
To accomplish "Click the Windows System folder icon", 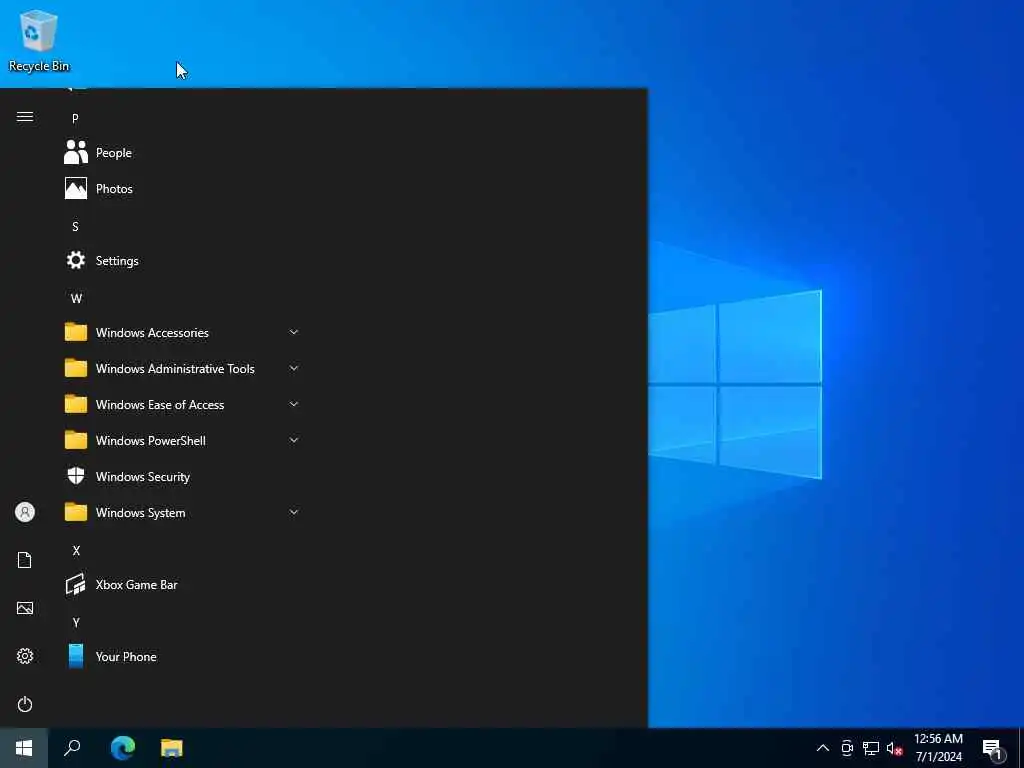I will pyautogui.click(x=76, y=512).
